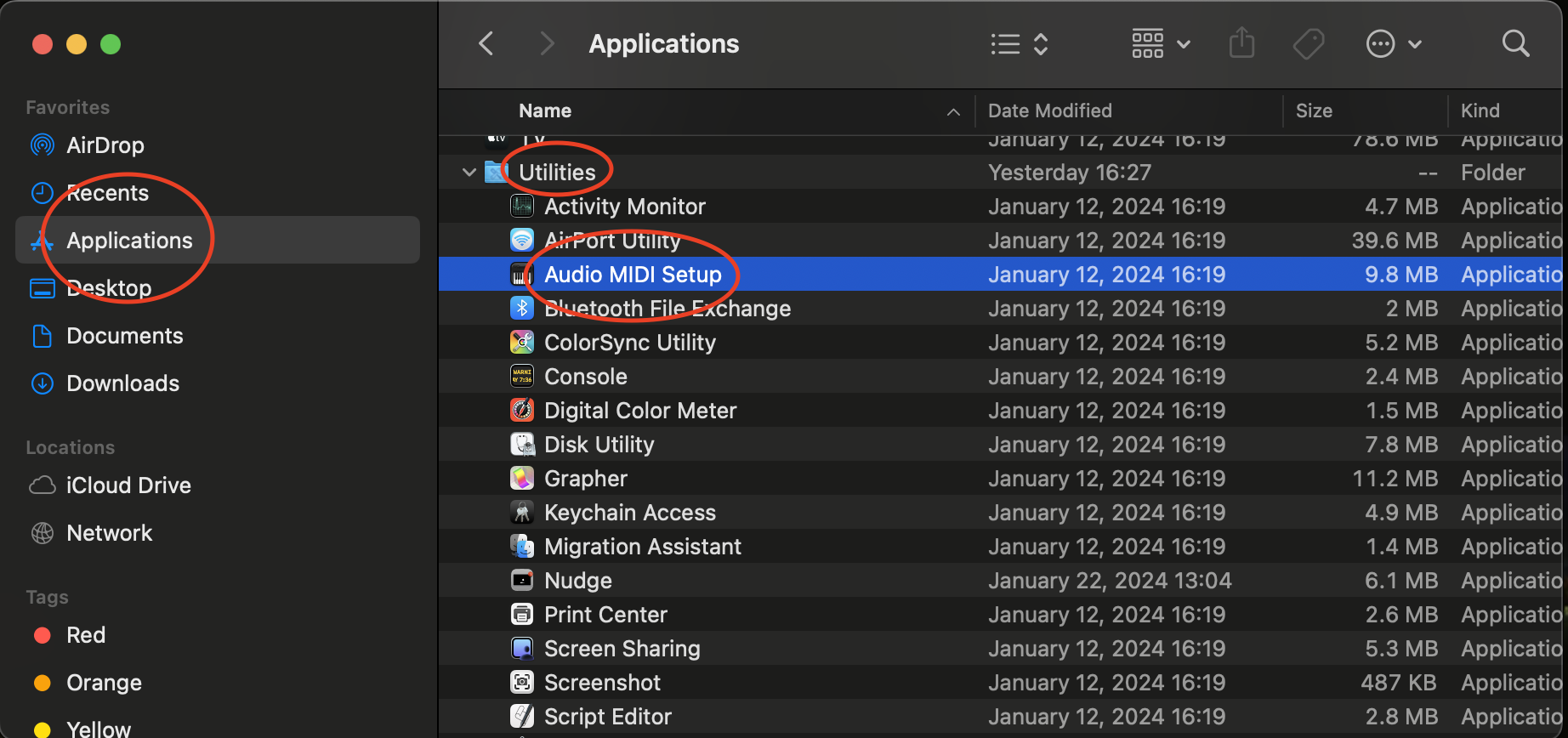
Task: Filter by the Red tag
Action: 86,635
